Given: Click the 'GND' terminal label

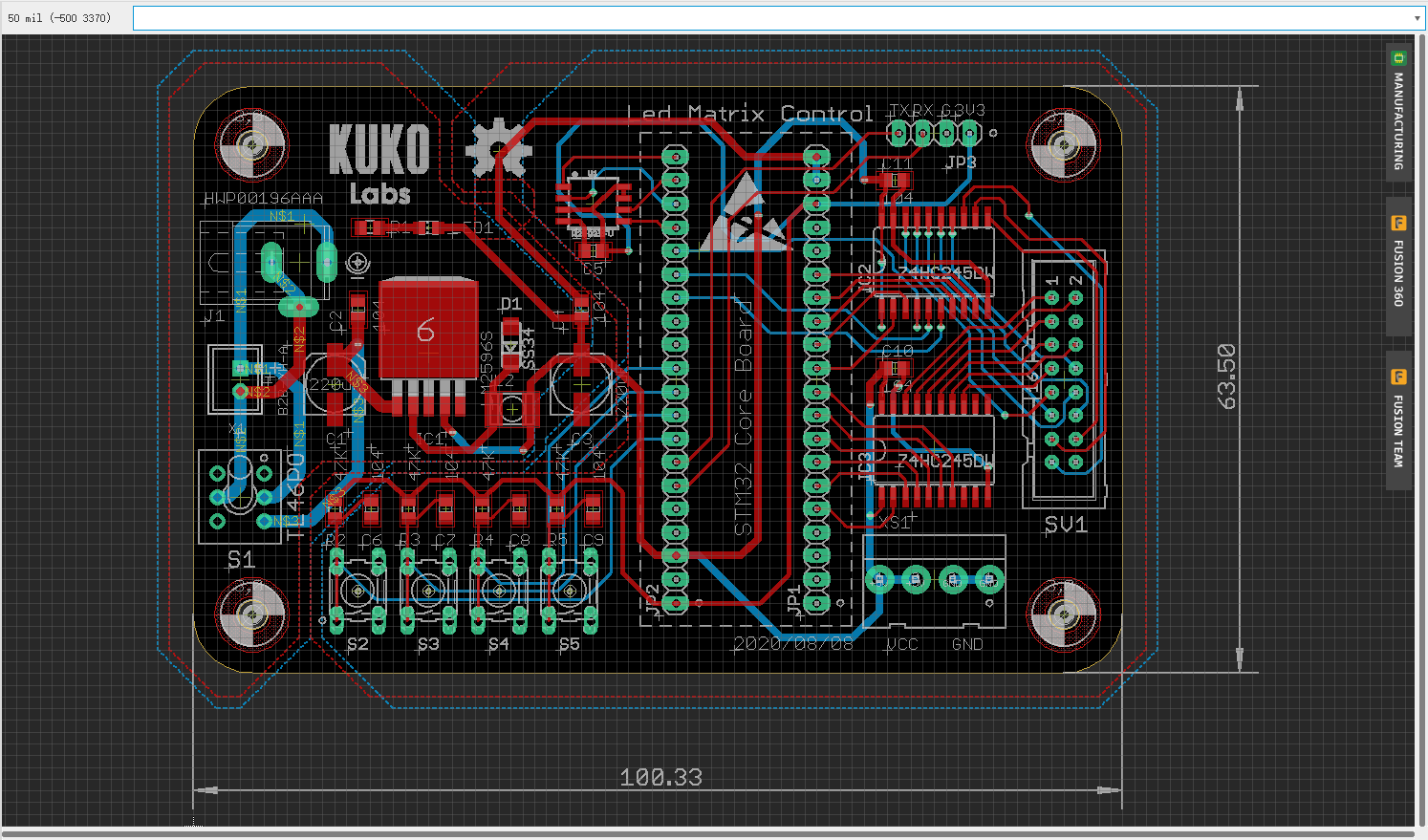Looking at the screenshot, I should tap(967, 644).
